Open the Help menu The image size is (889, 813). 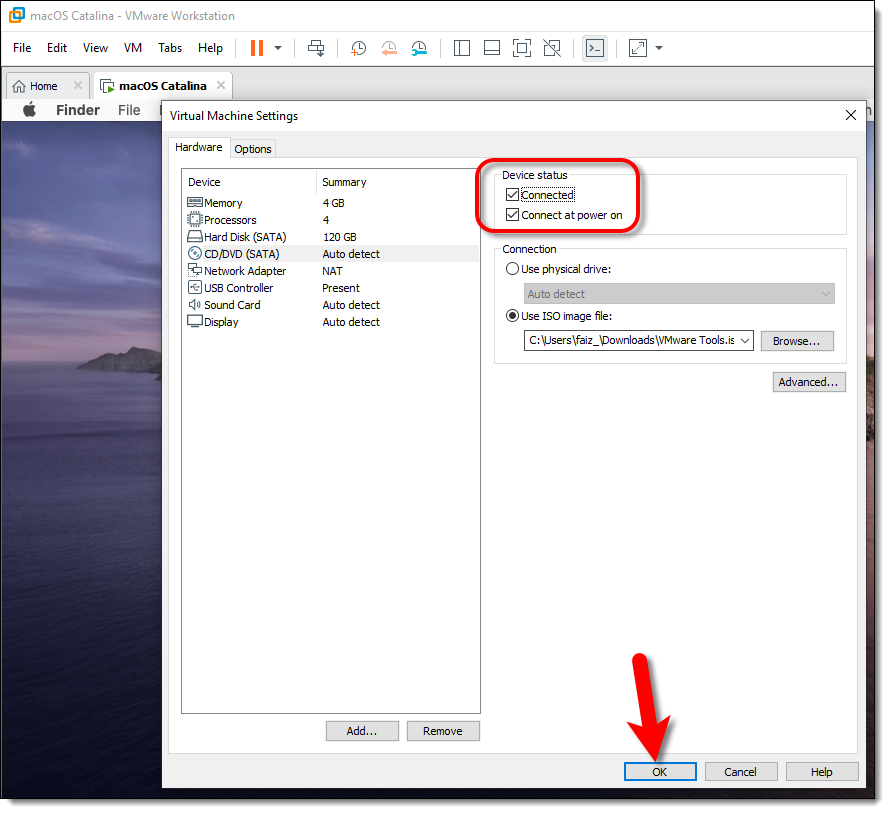click(x=210, y=48)
